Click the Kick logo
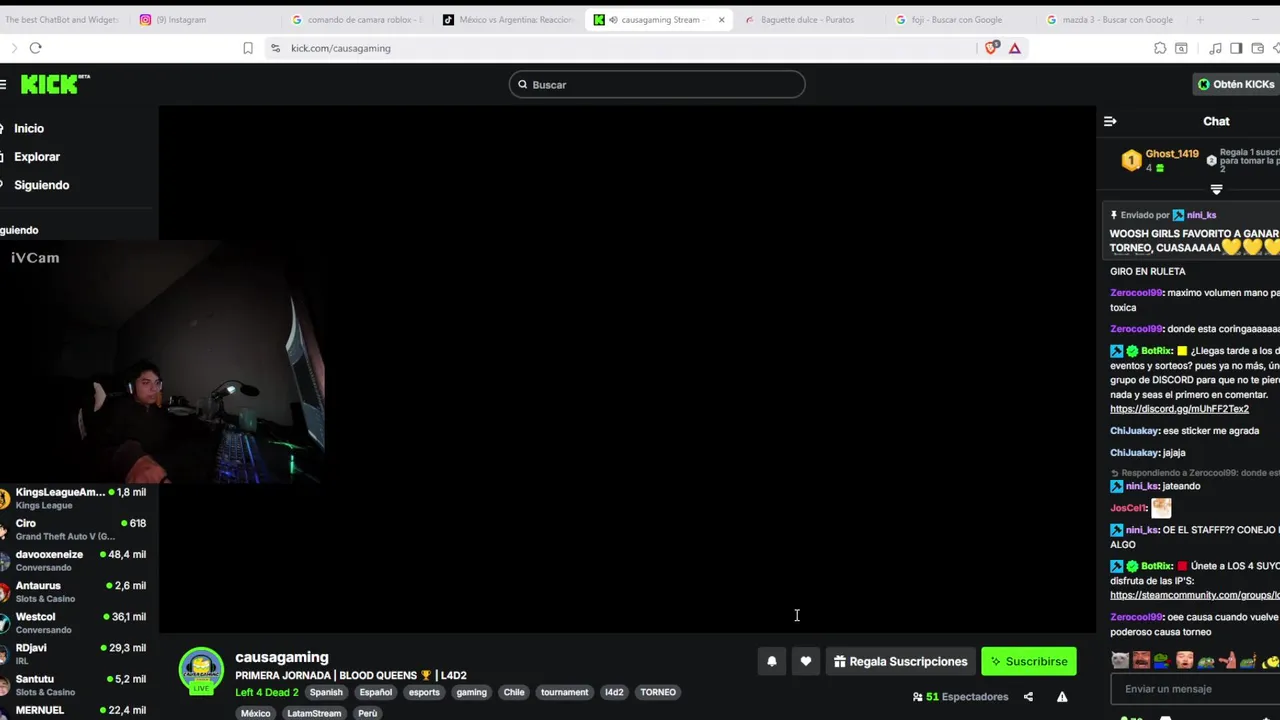 54,84
